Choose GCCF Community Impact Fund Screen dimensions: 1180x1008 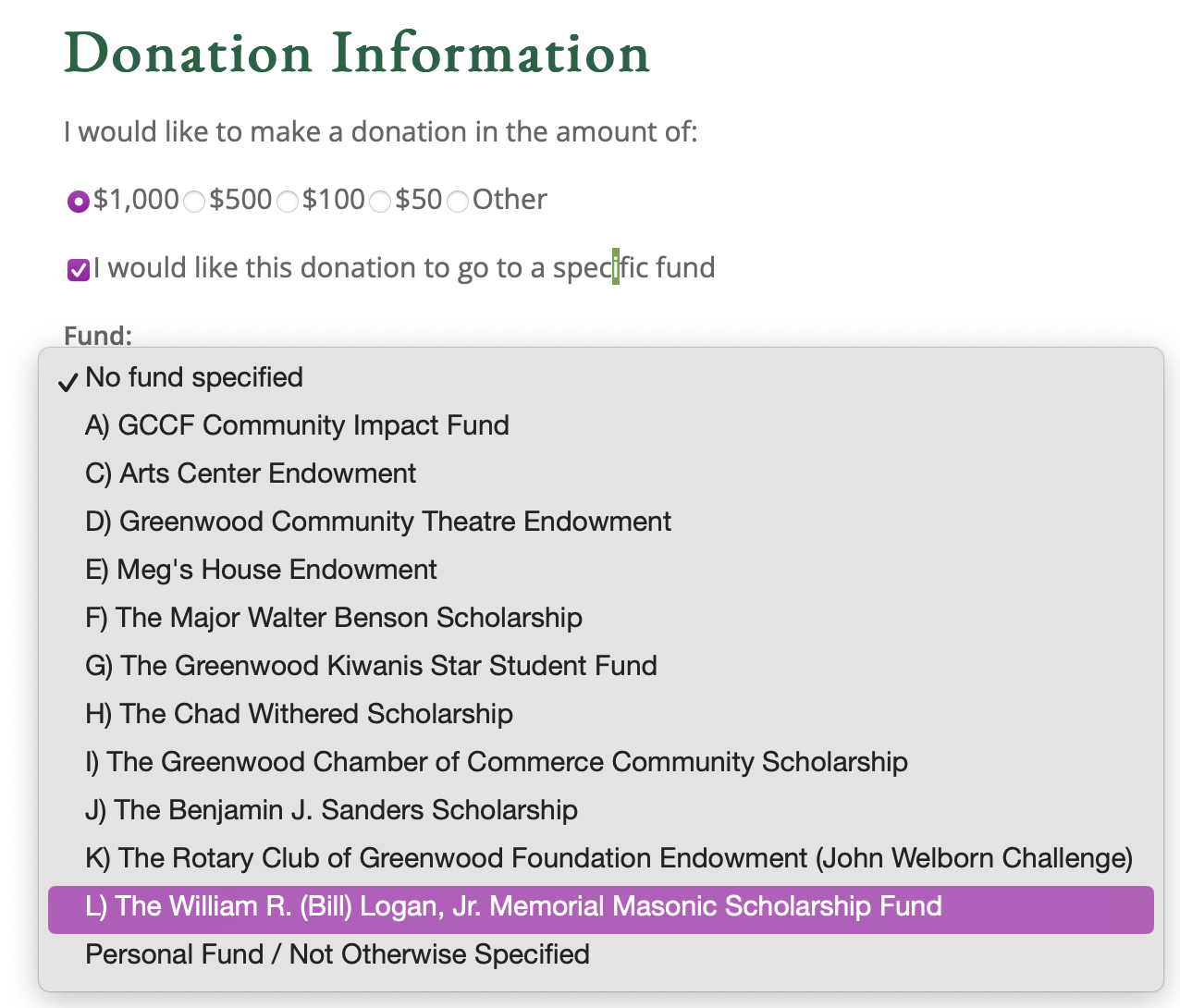(x=601, y=425)
